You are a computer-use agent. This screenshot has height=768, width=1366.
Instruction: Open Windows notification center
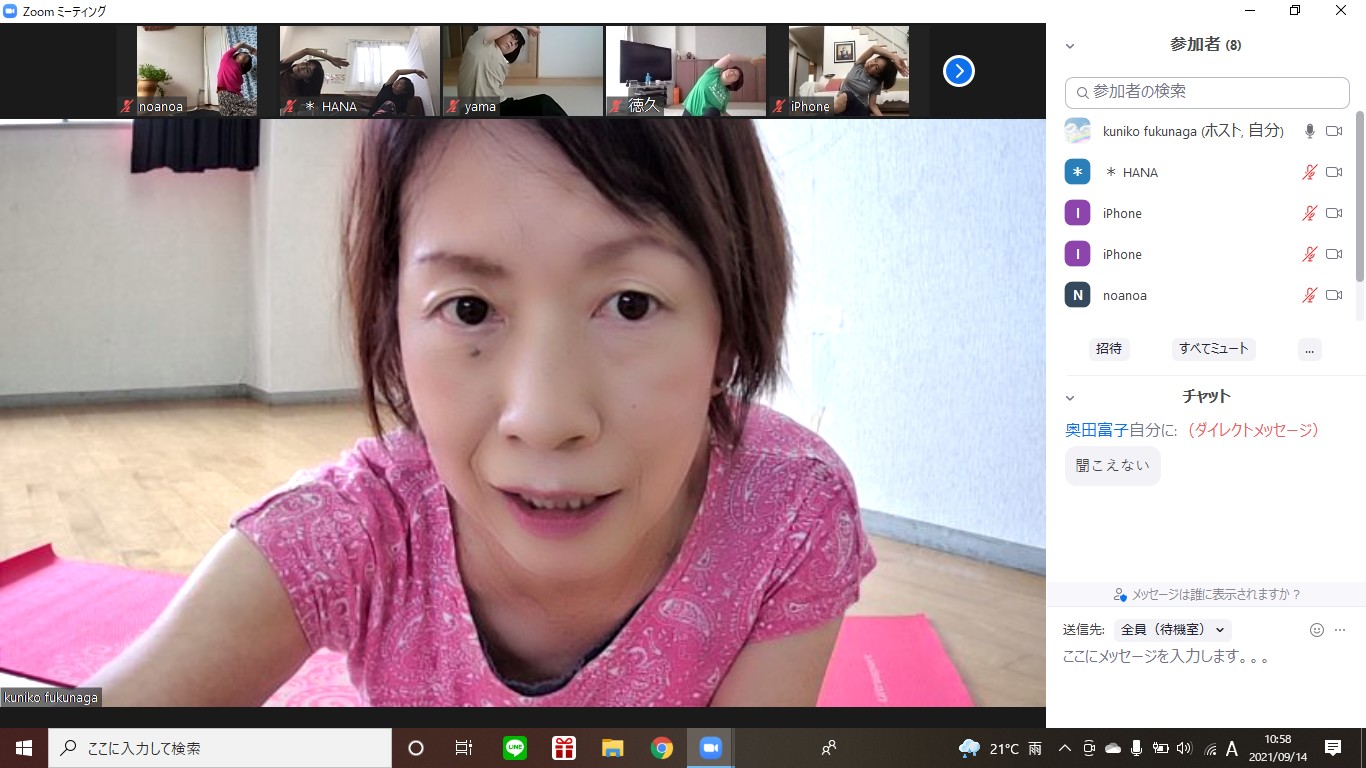pyautogui.click(x=1333, y=748)
